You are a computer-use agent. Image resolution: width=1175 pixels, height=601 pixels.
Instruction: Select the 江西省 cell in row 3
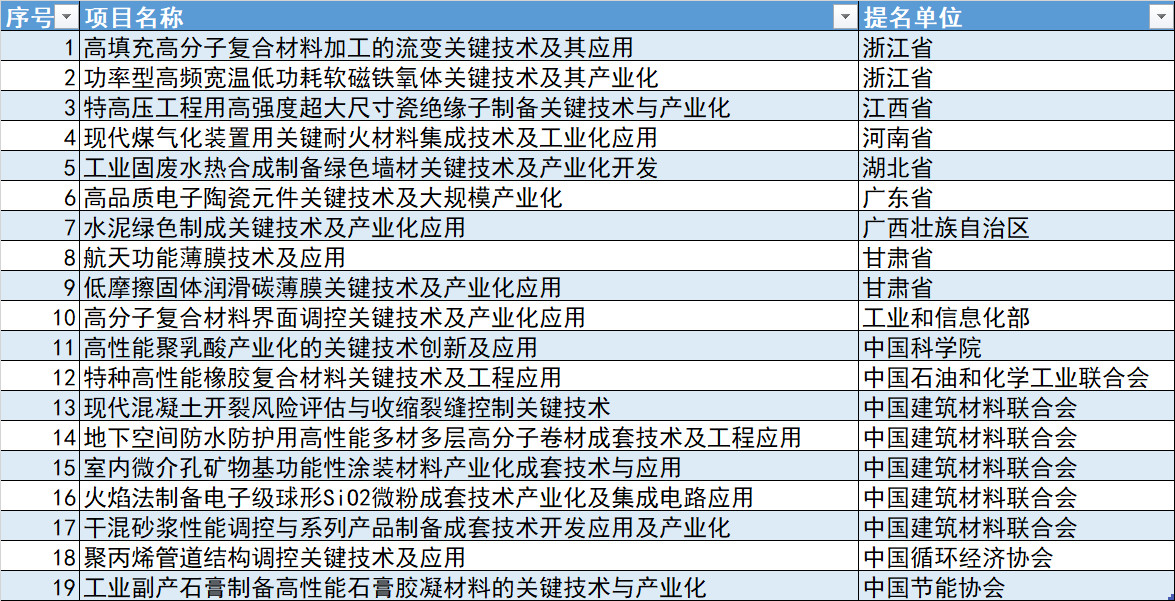click(898, 107)
